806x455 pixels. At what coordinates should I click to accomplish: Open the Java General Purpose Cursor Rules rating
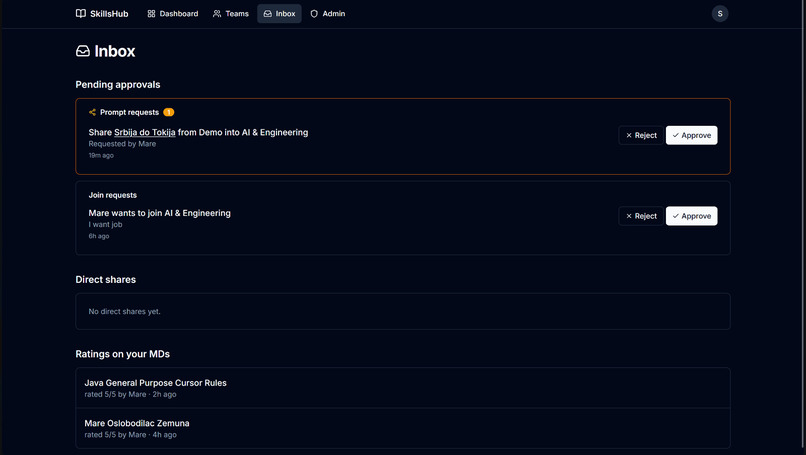click(x=402, y=388)
